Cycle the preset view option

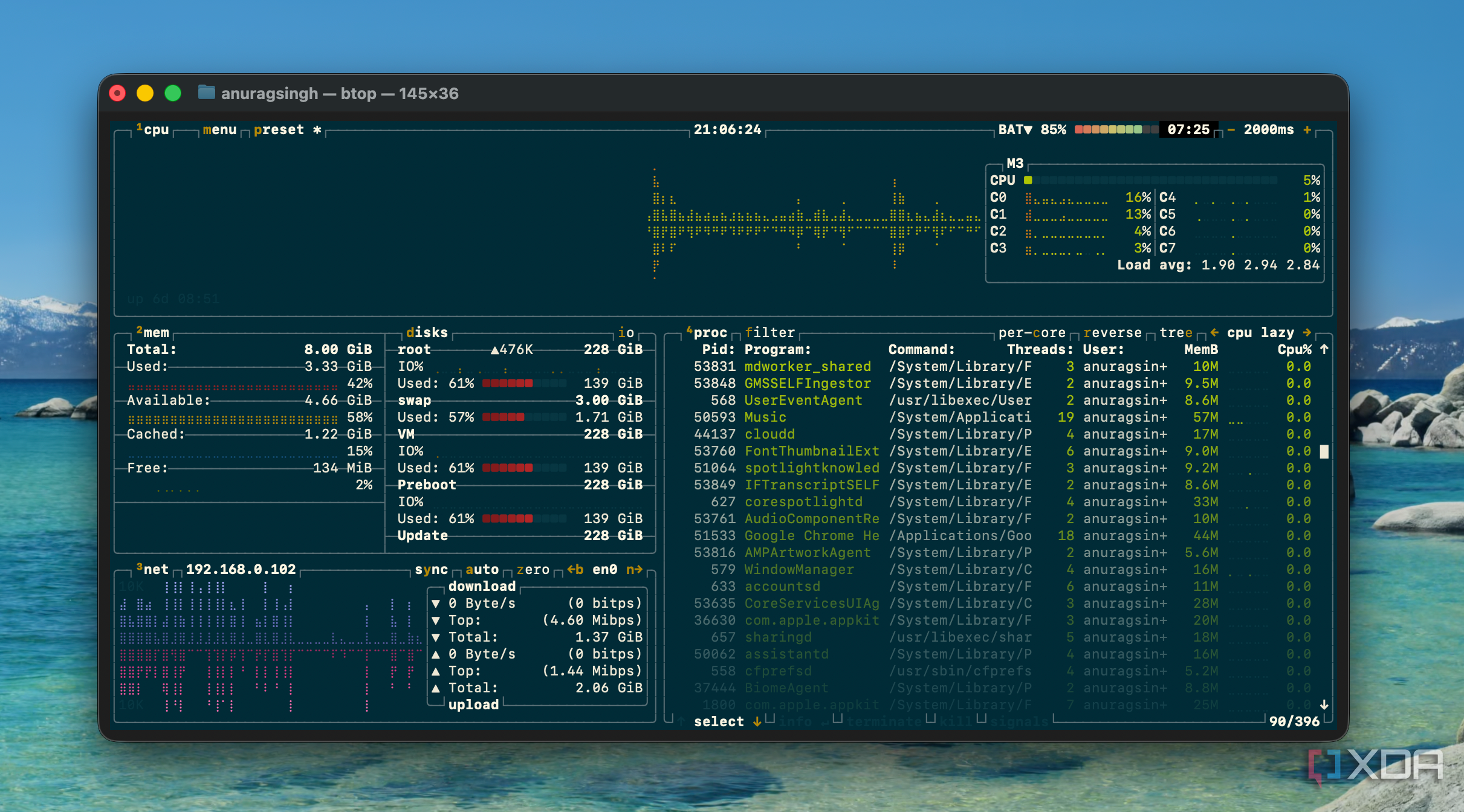tap(279, 130)
